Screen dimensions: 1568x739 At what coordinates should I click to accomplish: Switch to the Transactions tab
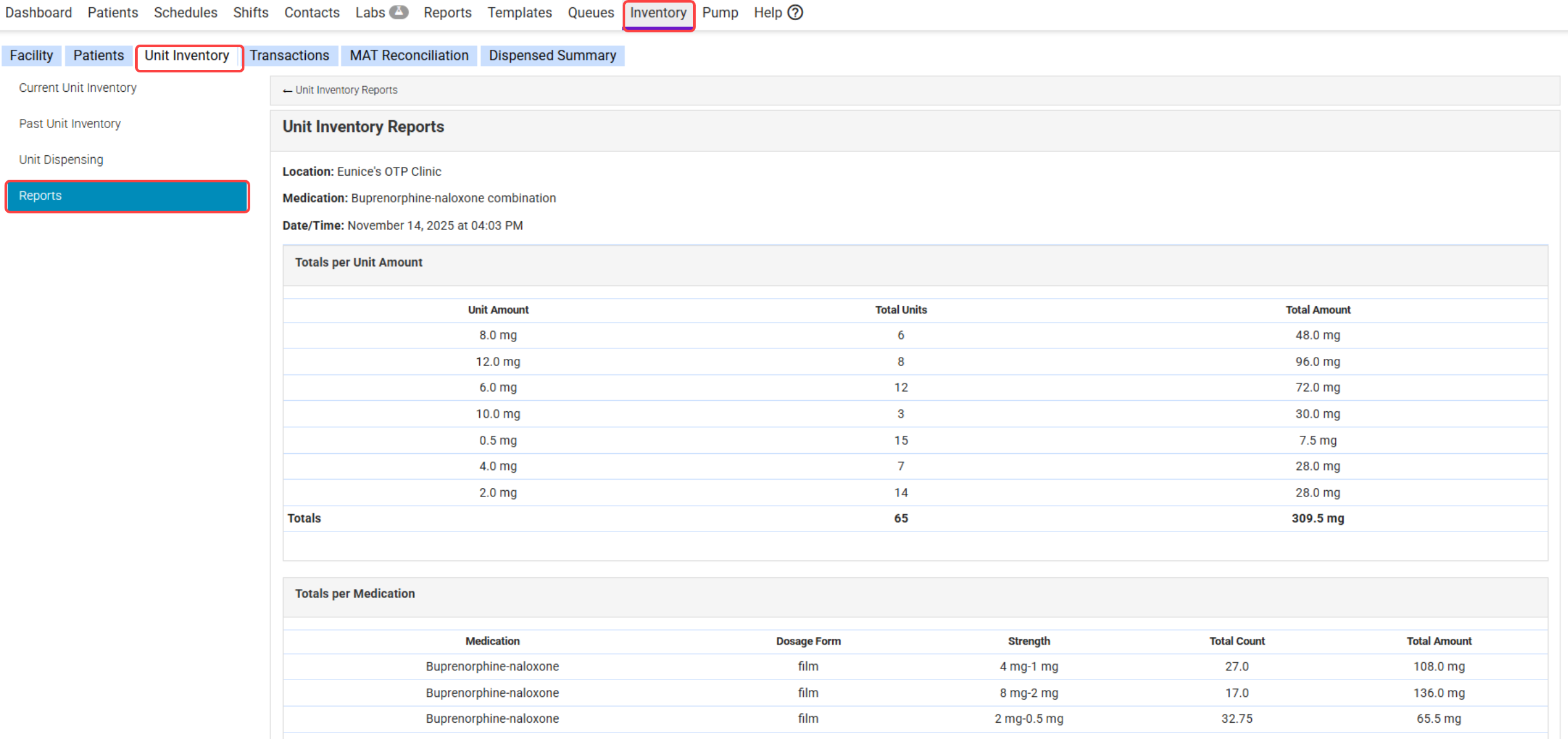pos(289,56)
